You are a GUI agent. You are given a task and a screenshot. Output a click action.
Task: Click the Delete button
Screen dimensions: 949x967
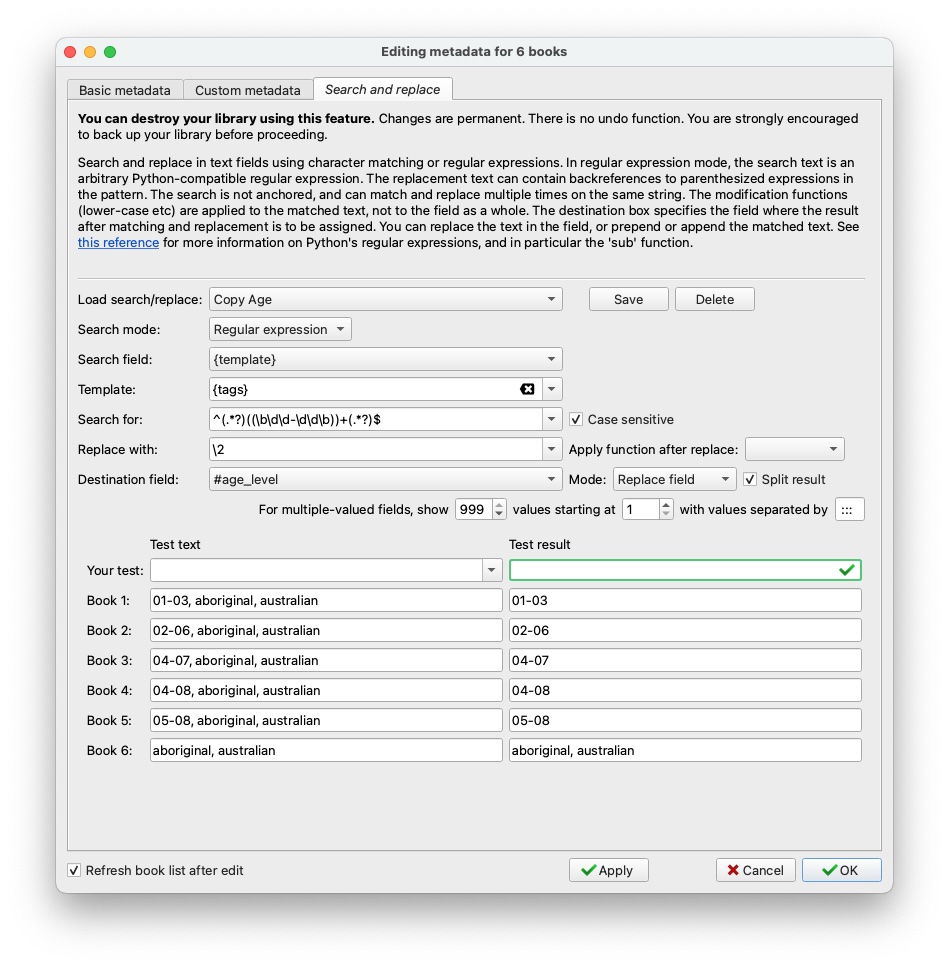tap(715, 299)
